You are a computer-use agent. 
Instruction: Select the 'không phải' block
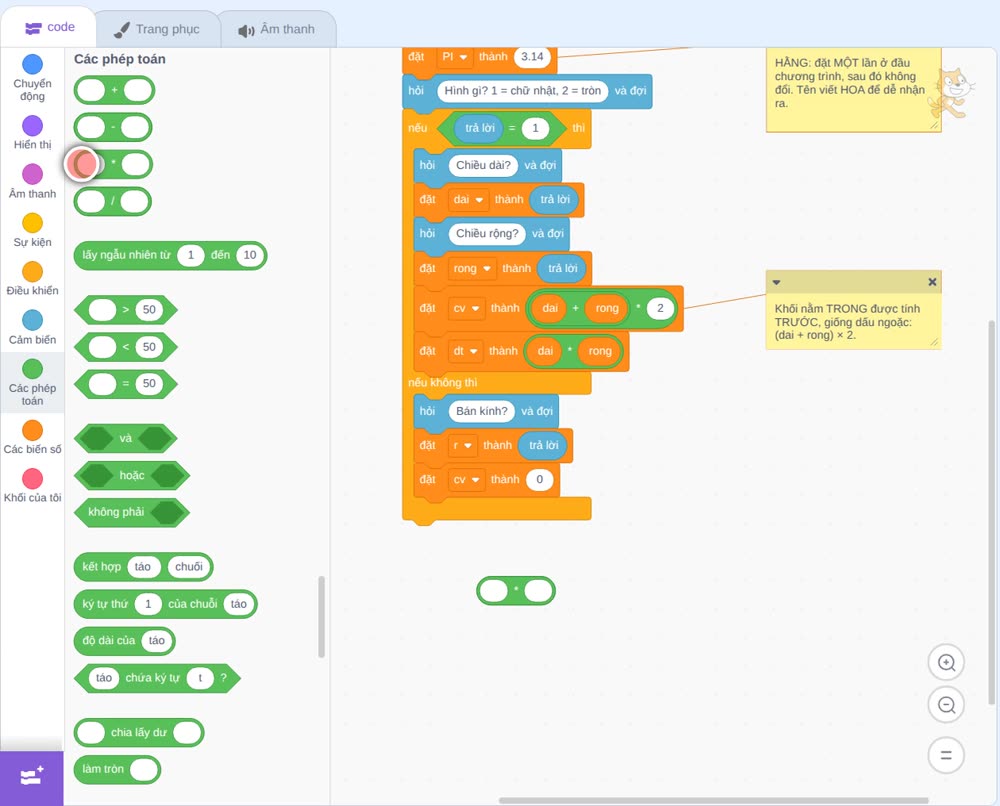point(132,512)
